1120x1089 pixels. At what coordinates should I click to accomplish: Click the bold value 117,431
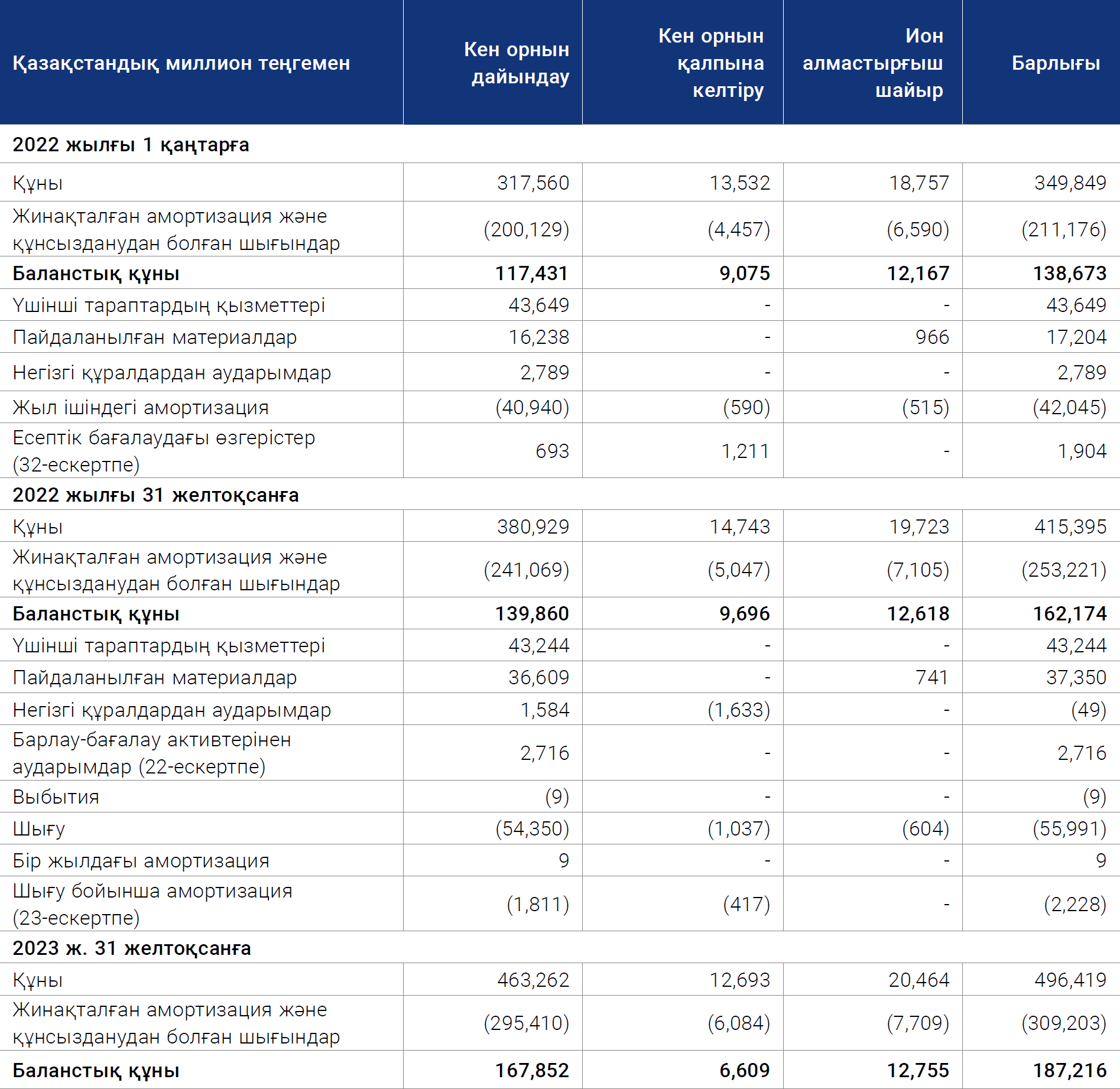coord(531,273)
